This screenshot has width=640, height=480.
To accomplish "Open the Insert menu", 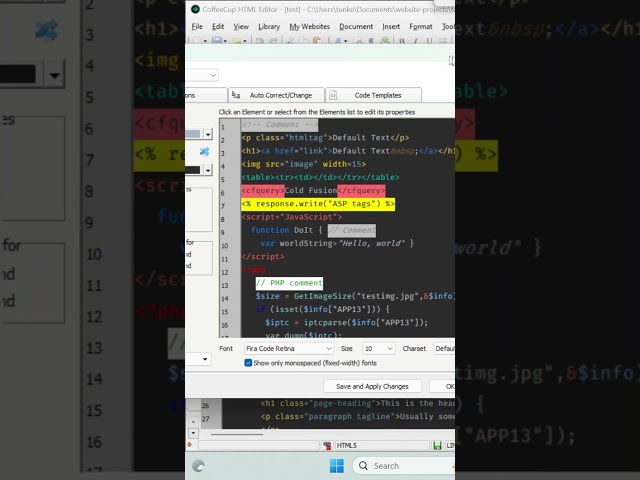I will [x=391, y=27].
